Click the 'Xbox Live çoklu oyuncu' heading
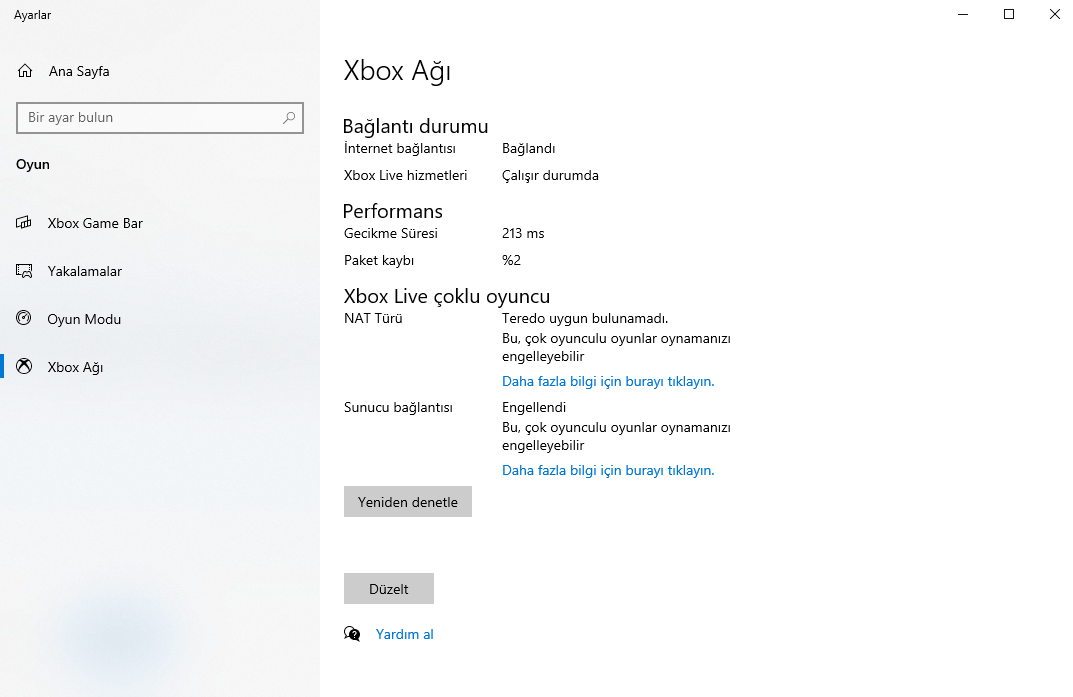 447,295
